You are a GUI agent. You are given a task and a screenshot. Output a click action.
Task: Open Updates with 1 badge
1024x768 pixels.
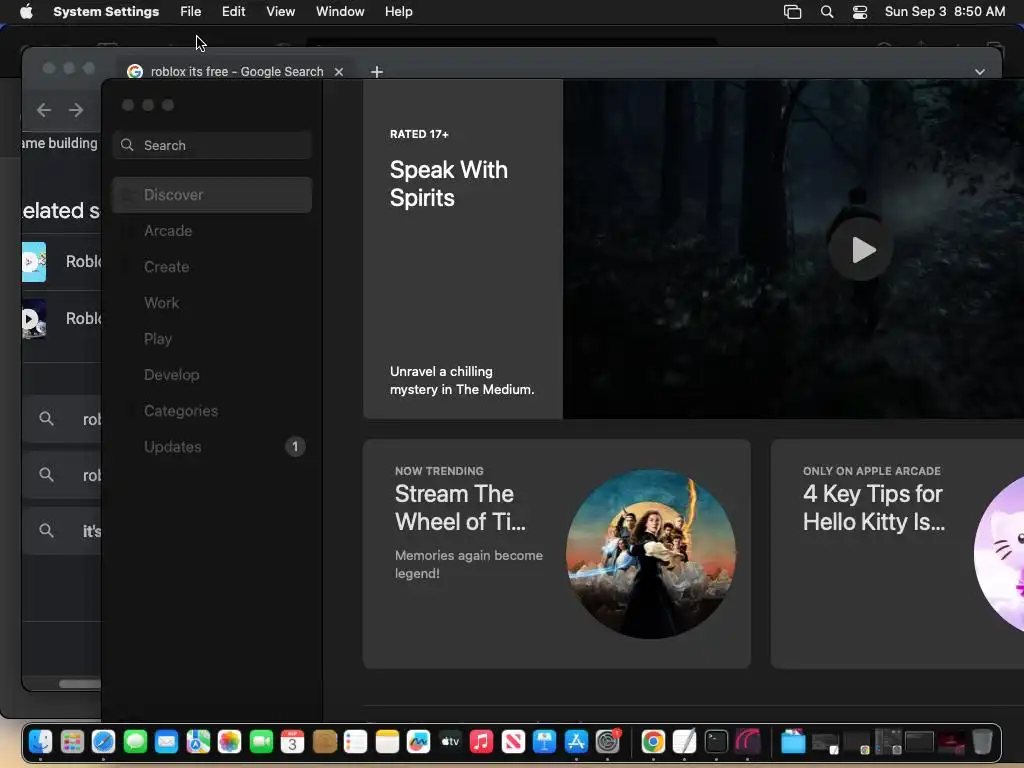[x=212, y=447]
